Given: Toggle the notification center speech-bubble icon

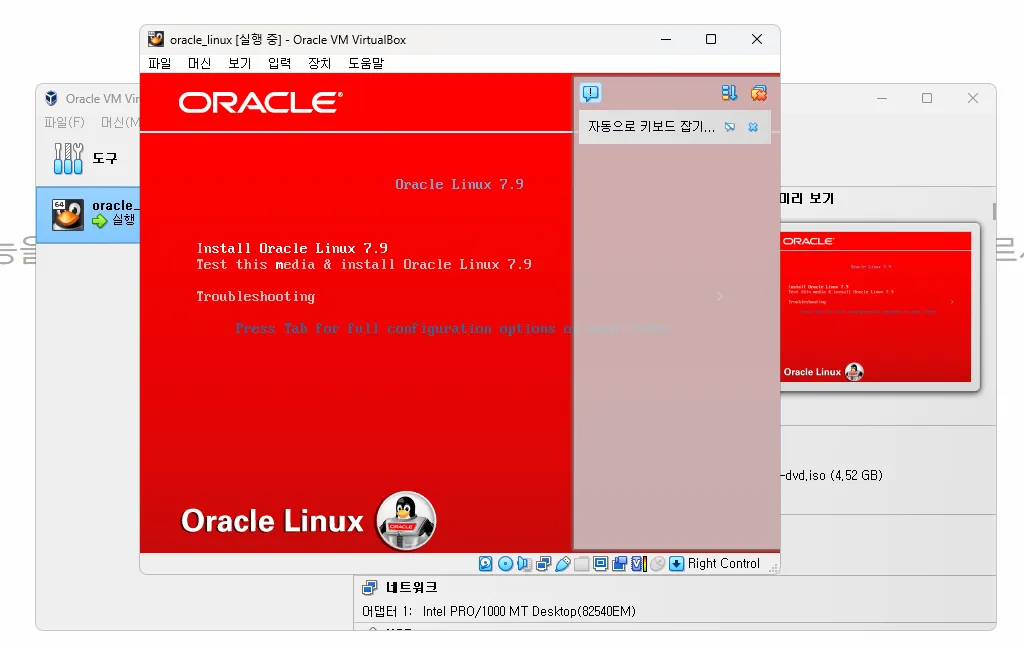Looking at the screenshot, I should 590,93.
